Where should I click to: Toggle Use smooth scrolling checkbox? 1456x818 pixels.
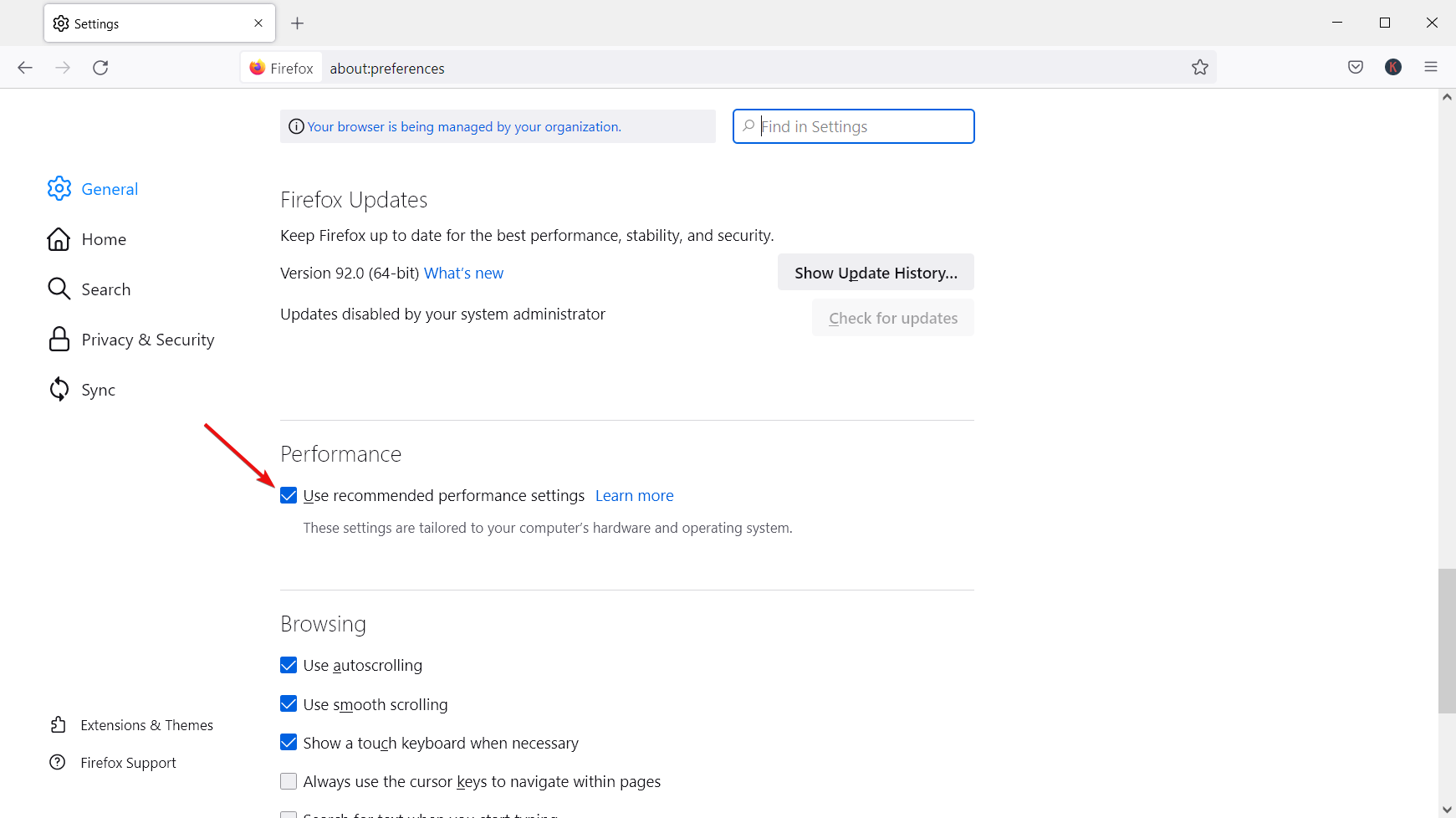click(x=289, y=704)
